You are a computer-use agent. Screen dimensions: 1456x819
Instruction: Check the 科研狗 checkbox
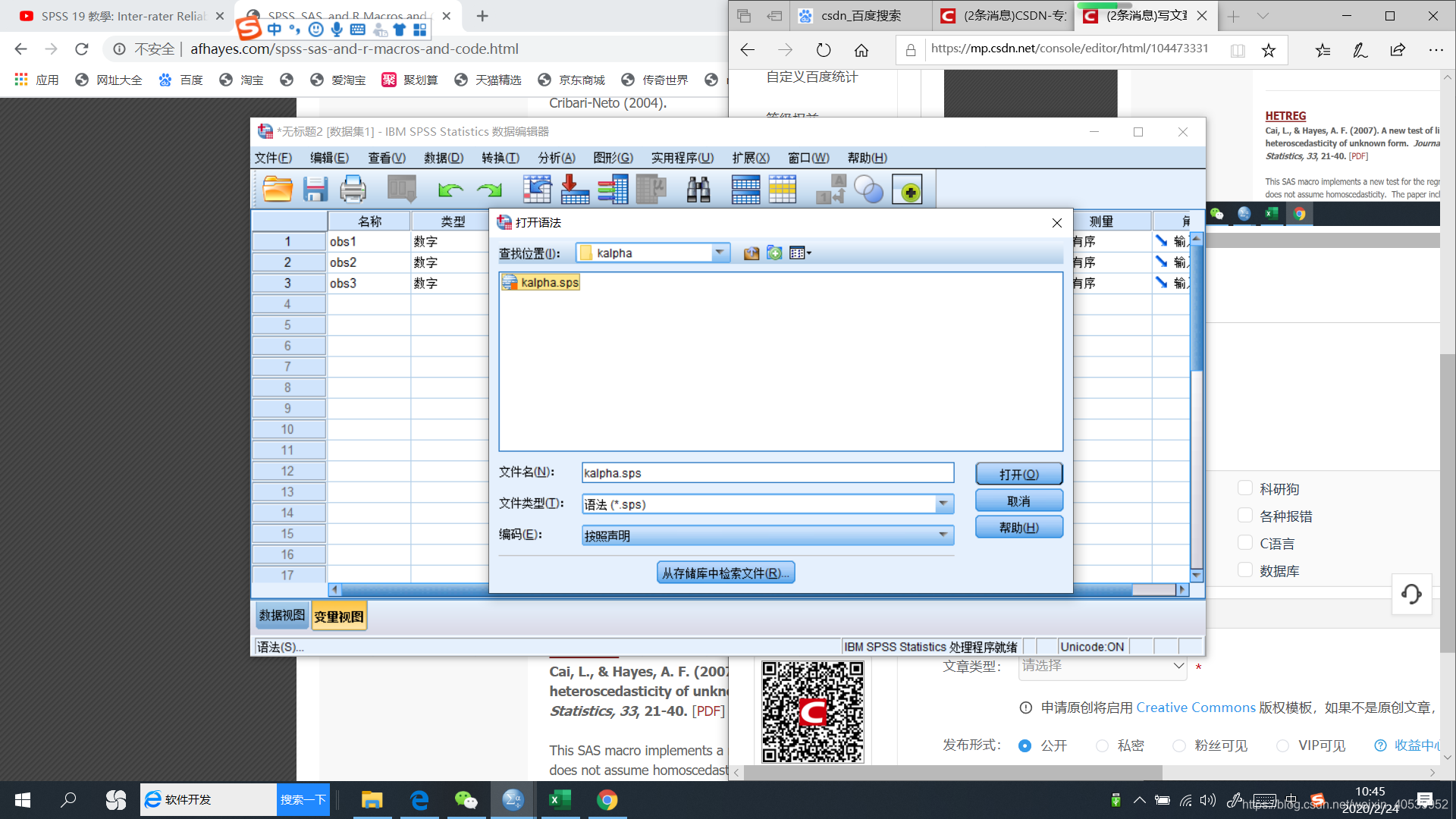(x=1244, y=488)
